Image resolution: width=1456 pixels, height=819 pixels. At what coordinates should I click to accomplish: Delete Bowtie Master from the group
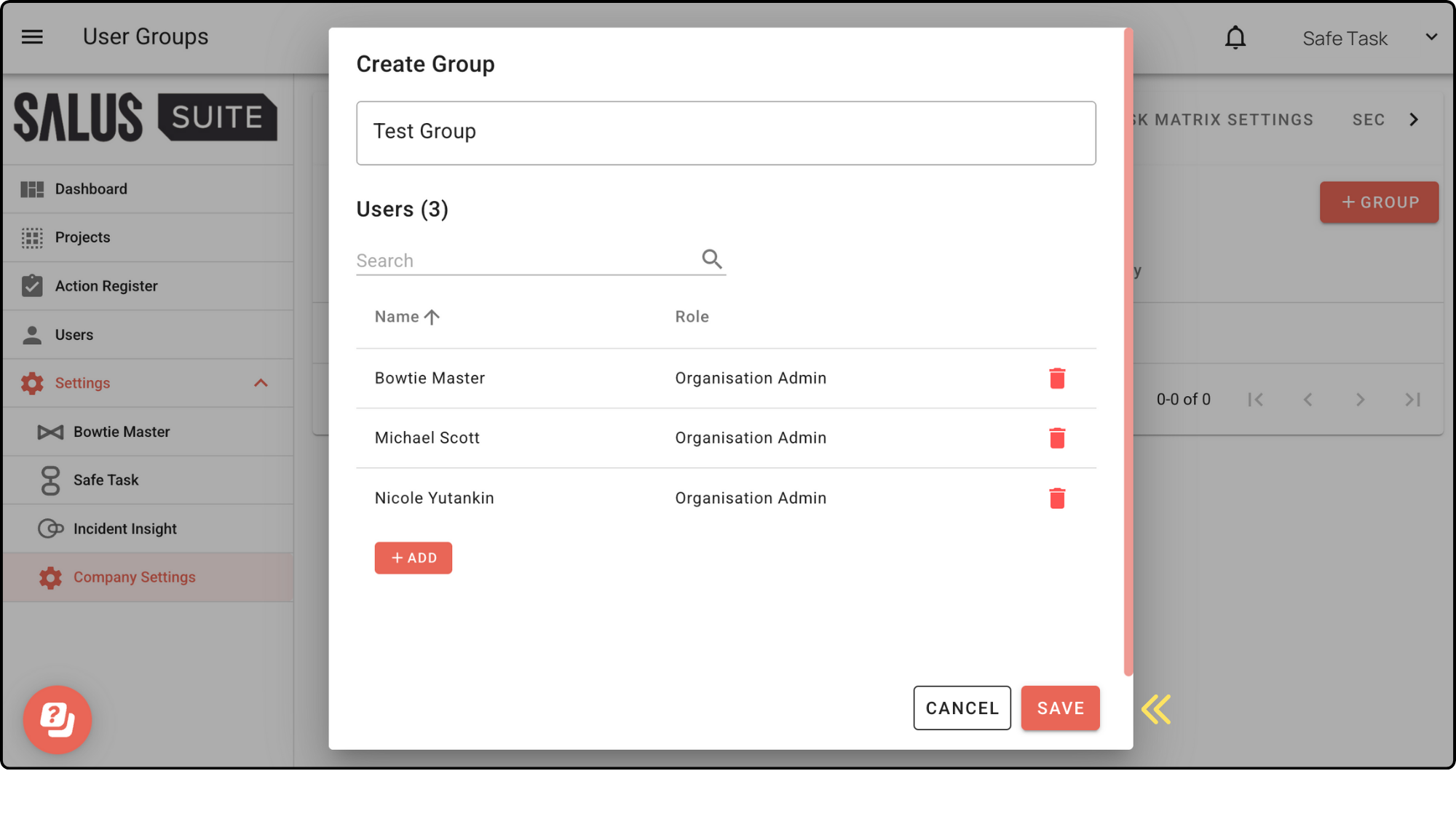click(1057, 379)
